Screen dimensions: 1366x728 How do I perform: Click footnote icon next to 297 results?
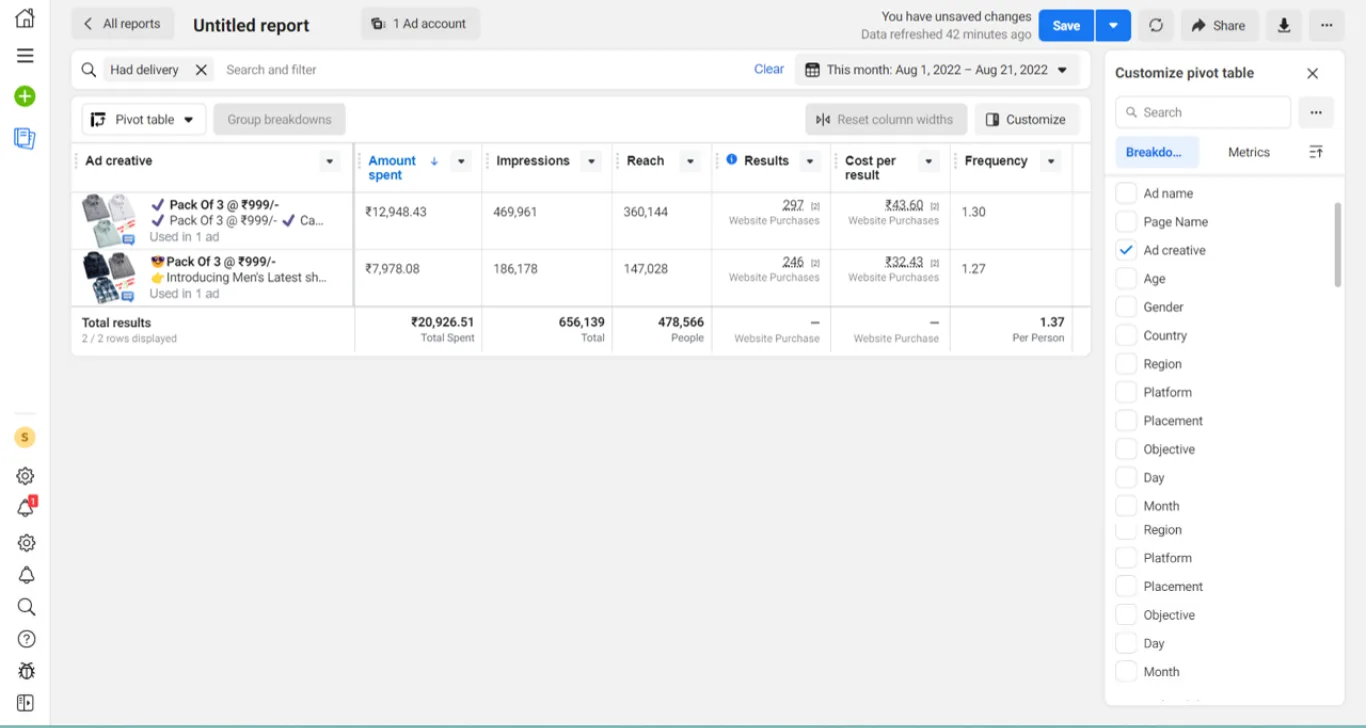pyautogui.click(x=815, y=206)
